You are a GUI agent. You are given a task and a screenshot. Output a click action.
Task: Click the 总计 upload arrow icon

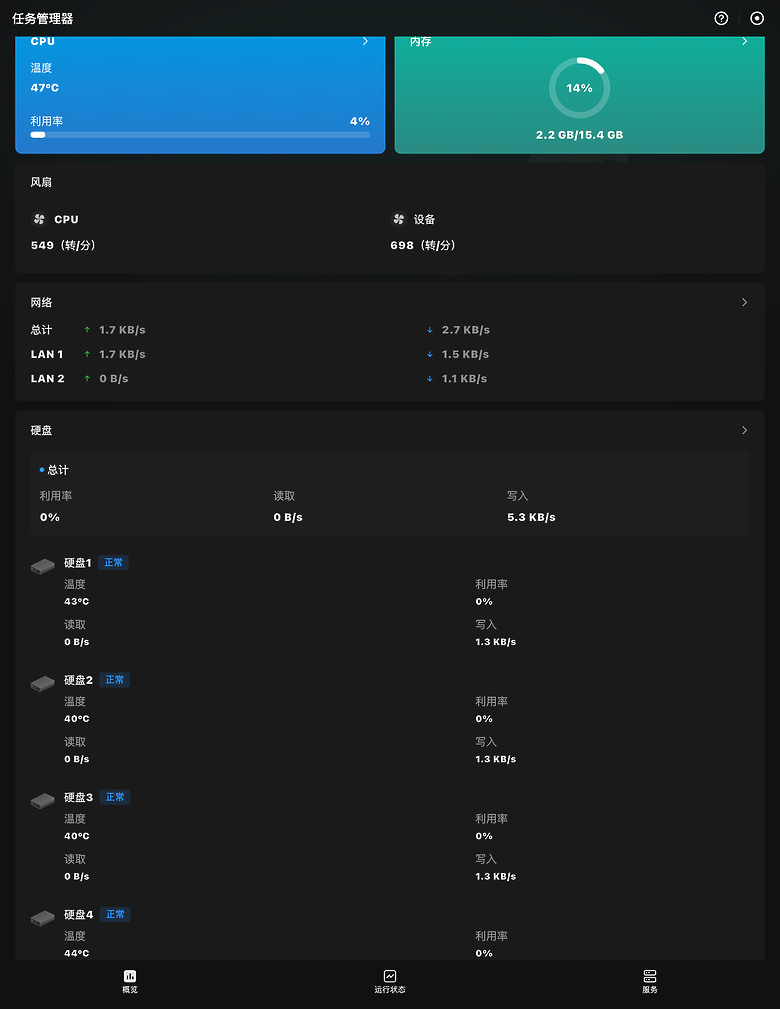(87, 329)
